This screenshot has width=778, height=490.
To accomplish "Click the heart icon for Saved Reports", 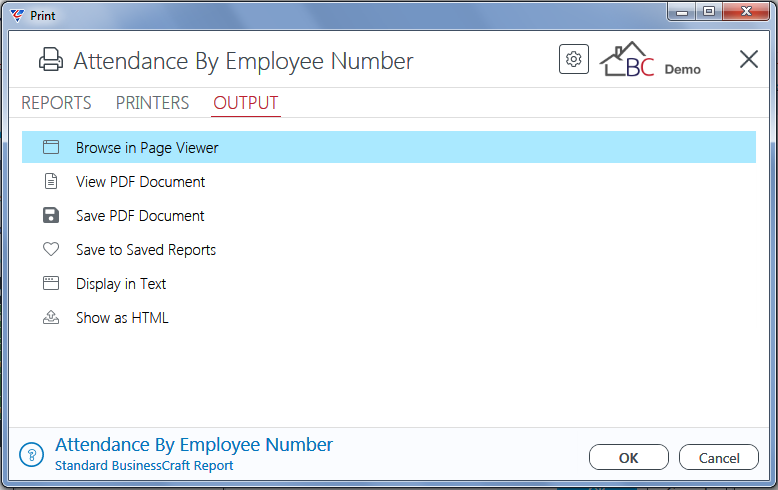I will click(x=51, y=249).
